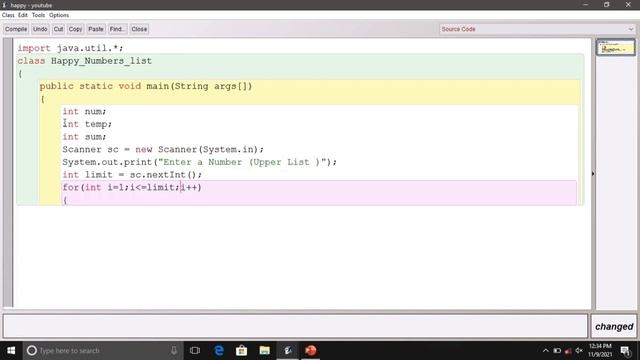
Task: Click the 'changed' status indicator
Action: tap(614, 327)
